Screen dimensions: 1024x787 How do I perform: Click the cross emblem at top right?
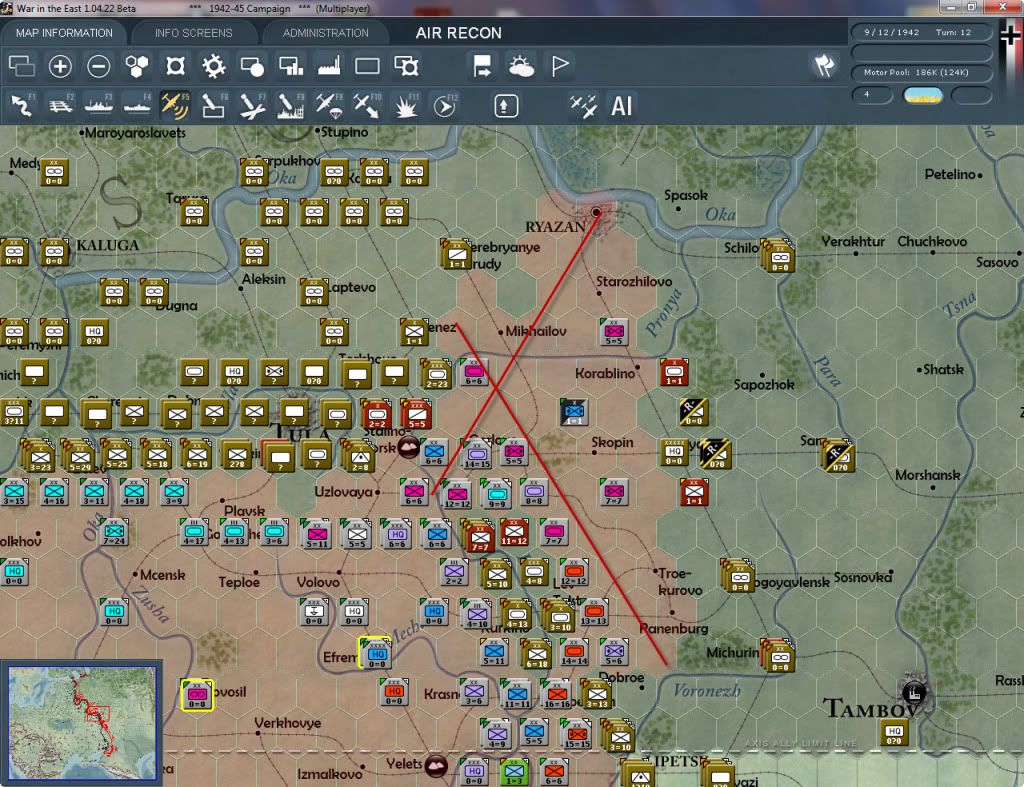point(1010,35)
